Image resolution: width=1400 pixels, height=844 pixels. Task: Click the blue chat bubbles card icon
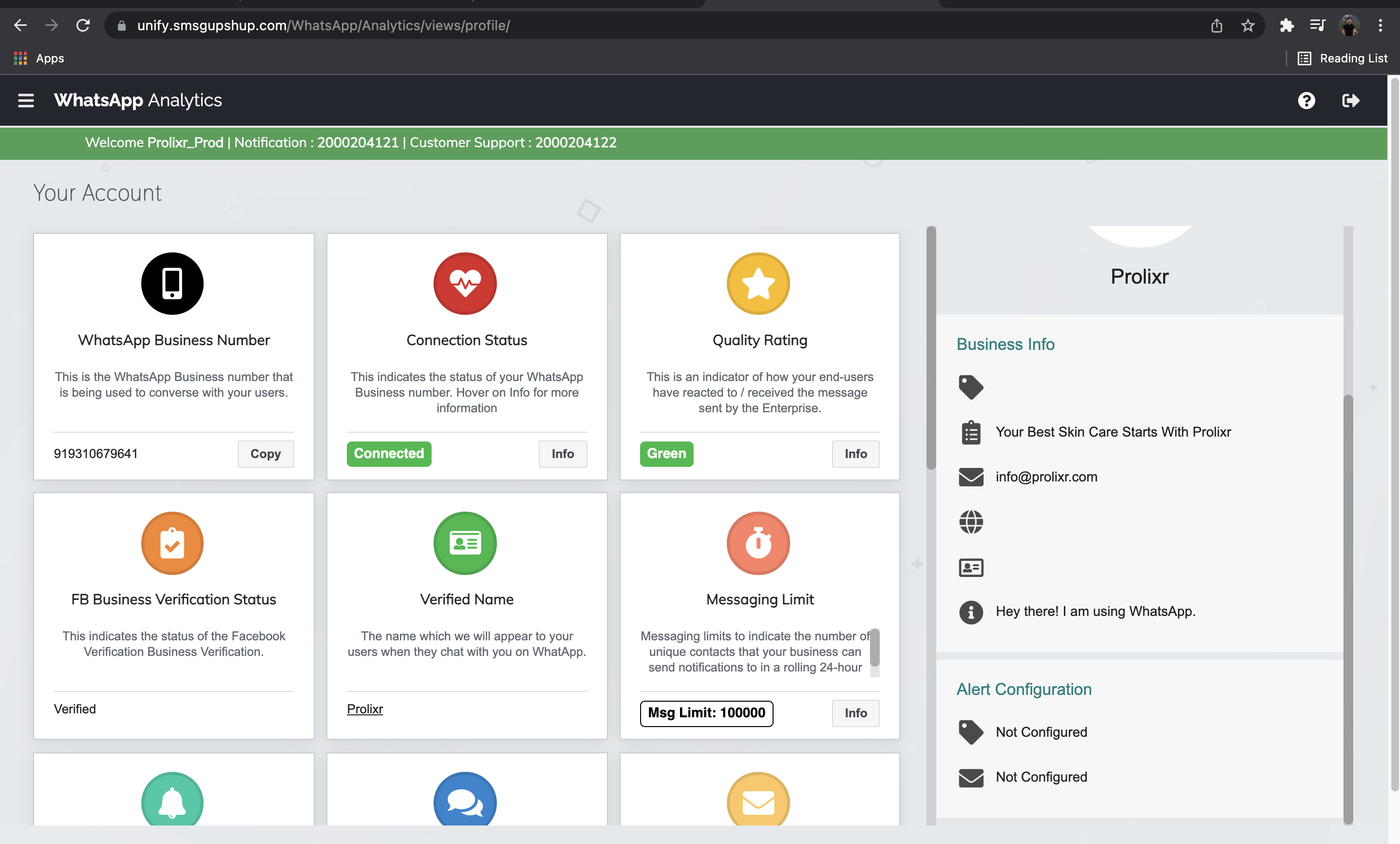(465, 799)
